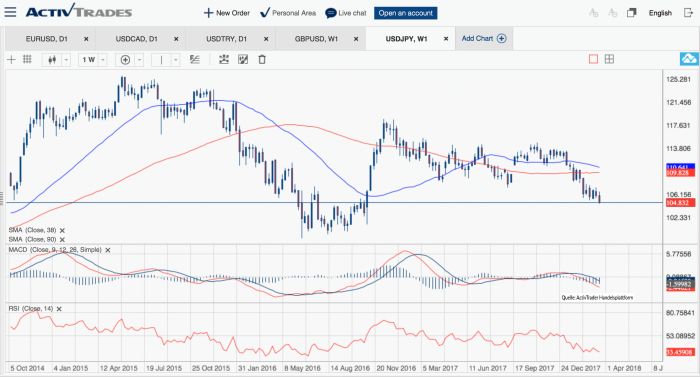700x377 pixels.
Task: Expand the candlestick chart type dropdown
Action: 66,59
